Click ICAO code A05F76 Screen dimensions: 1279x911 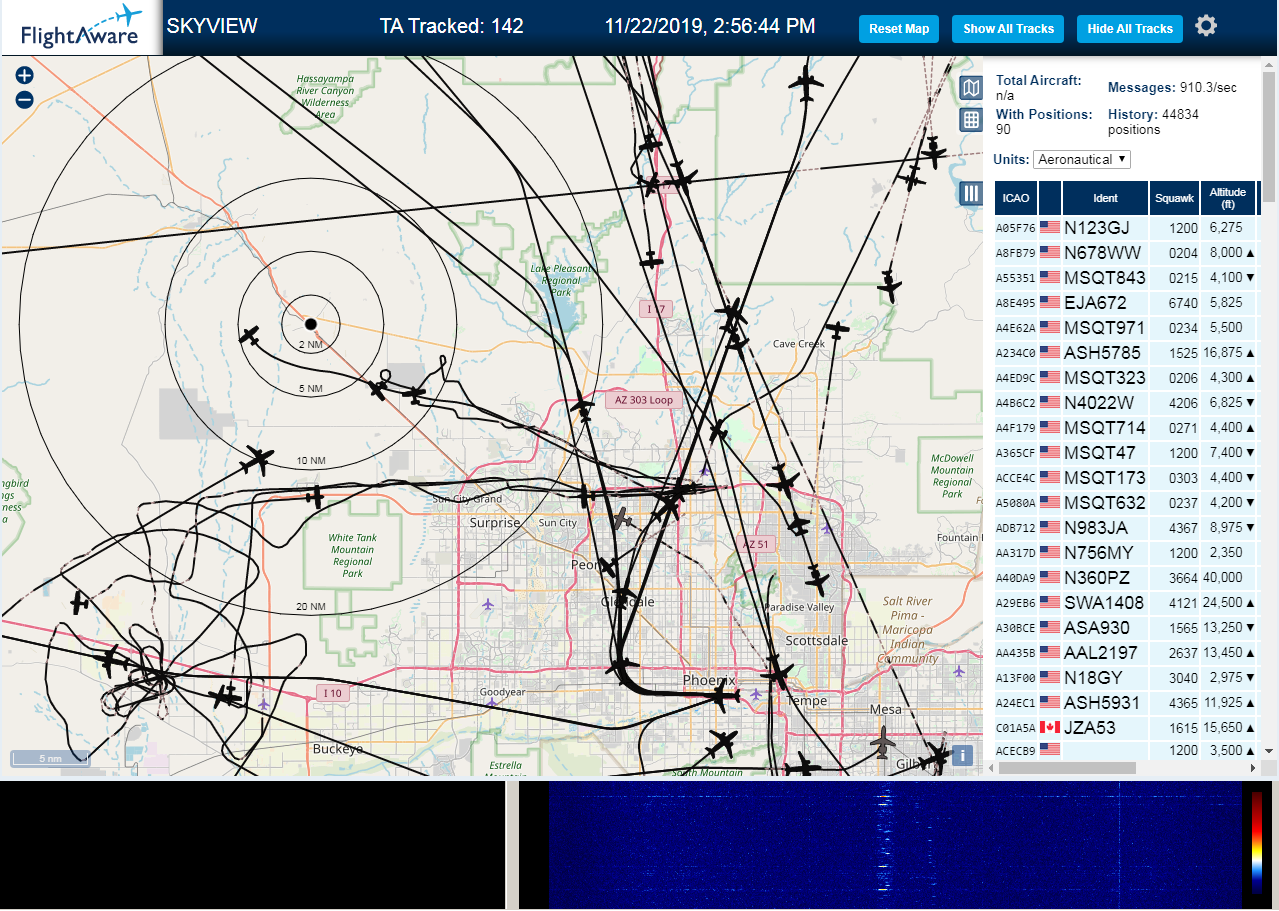coord(1015,228)
